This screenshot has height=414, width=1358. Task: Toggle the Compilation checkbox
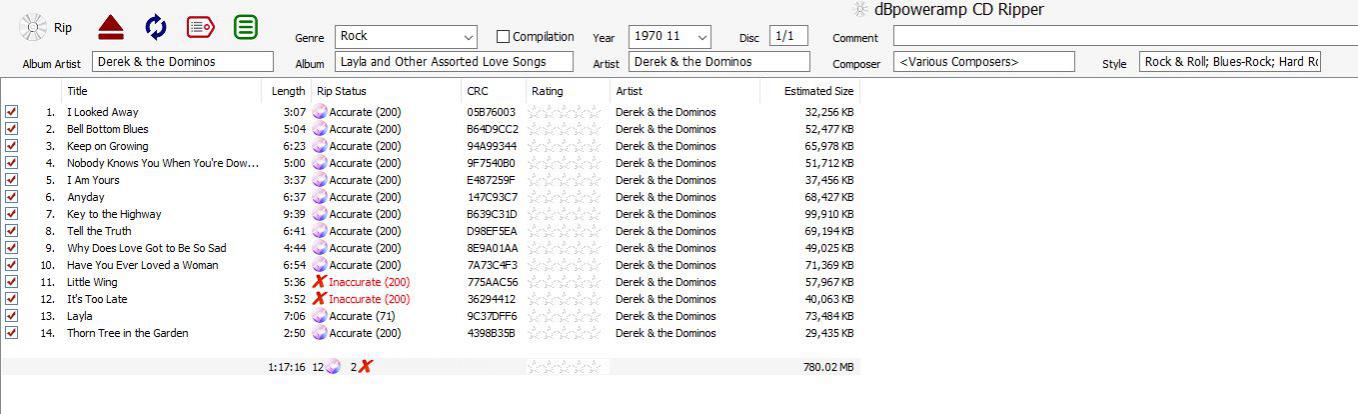[503, 37]
